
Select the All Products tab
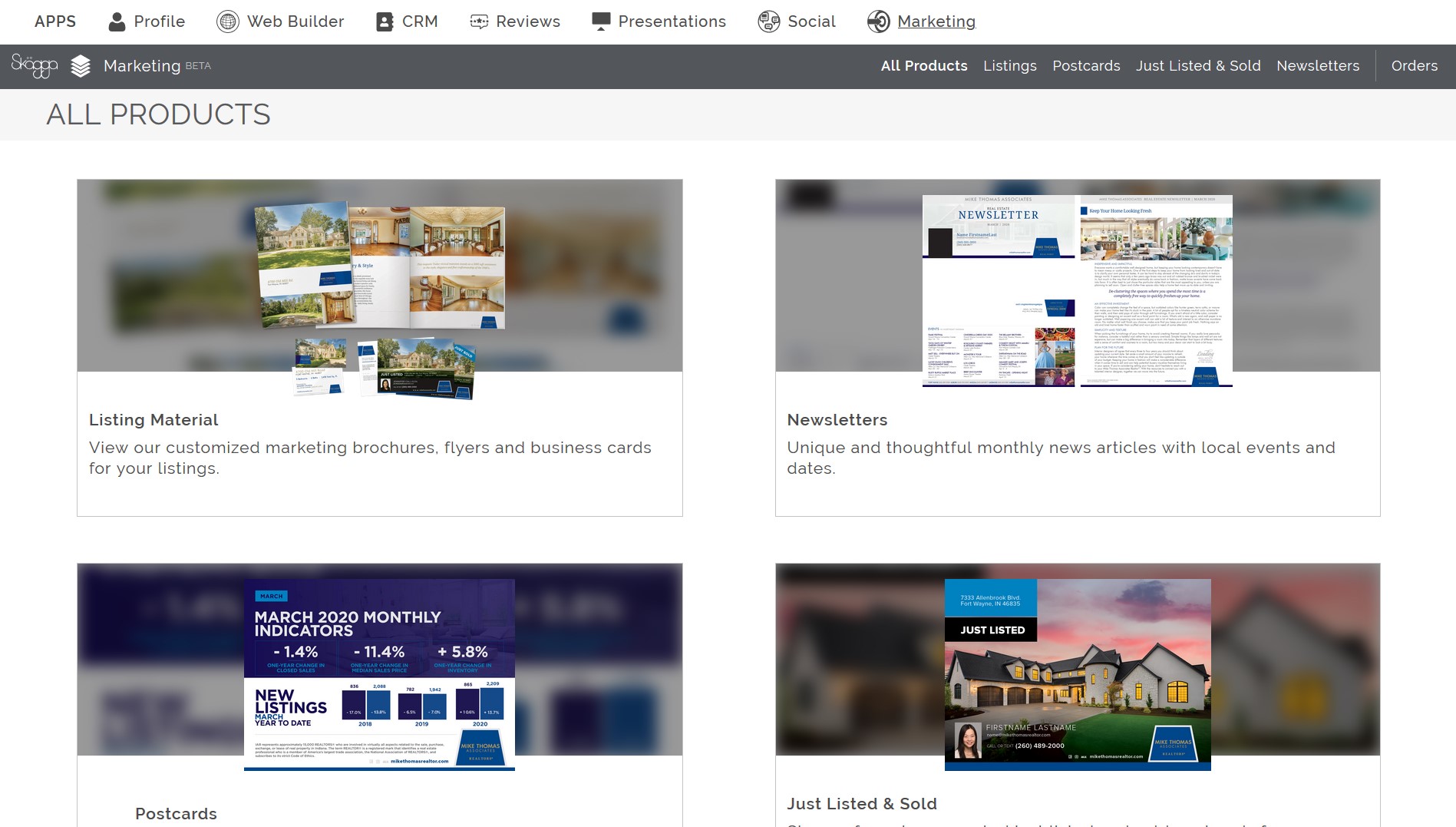(x=924, y=66)
